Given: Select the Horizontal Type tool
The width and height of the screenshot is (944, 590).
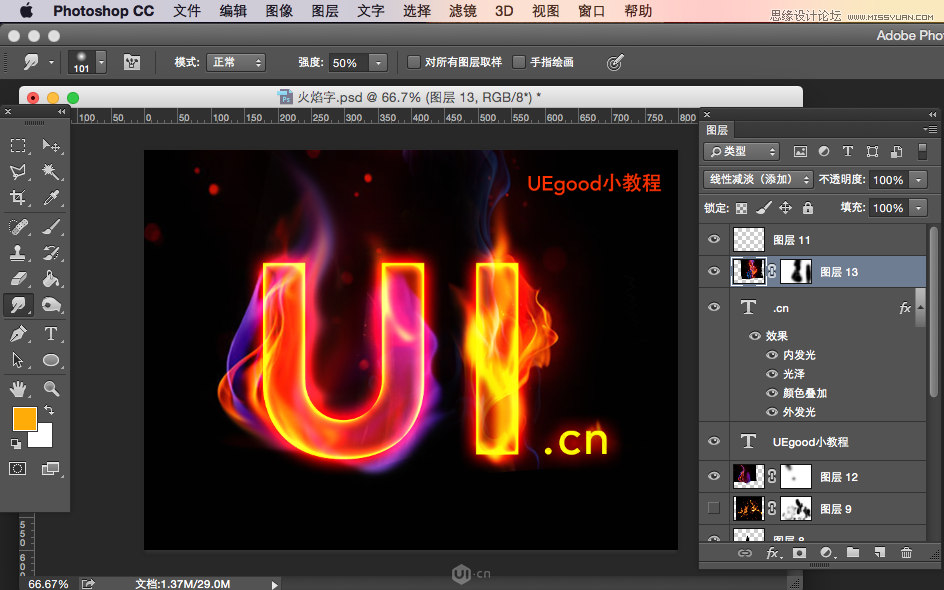Looking at the screenshot, I should (51, 334).
